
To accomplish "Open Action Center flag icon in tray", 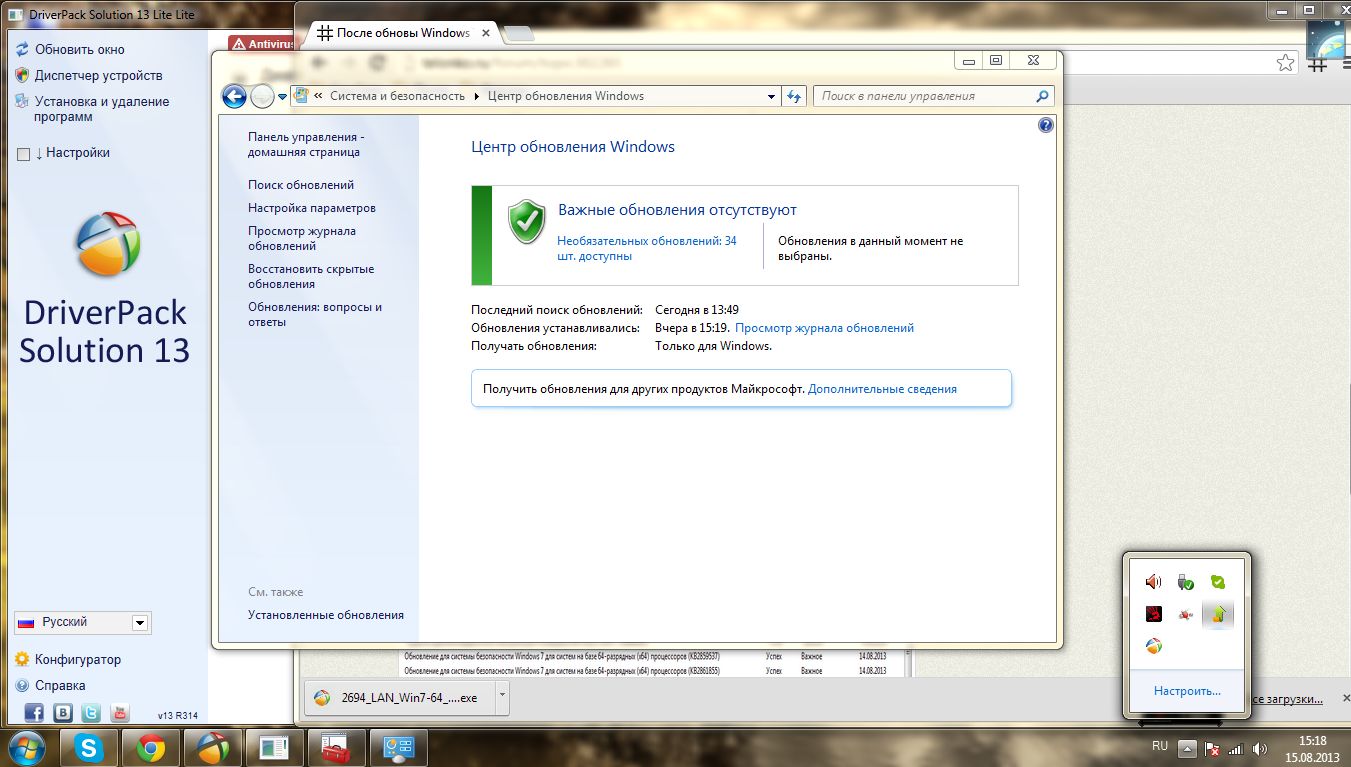I will (1212, 748).
